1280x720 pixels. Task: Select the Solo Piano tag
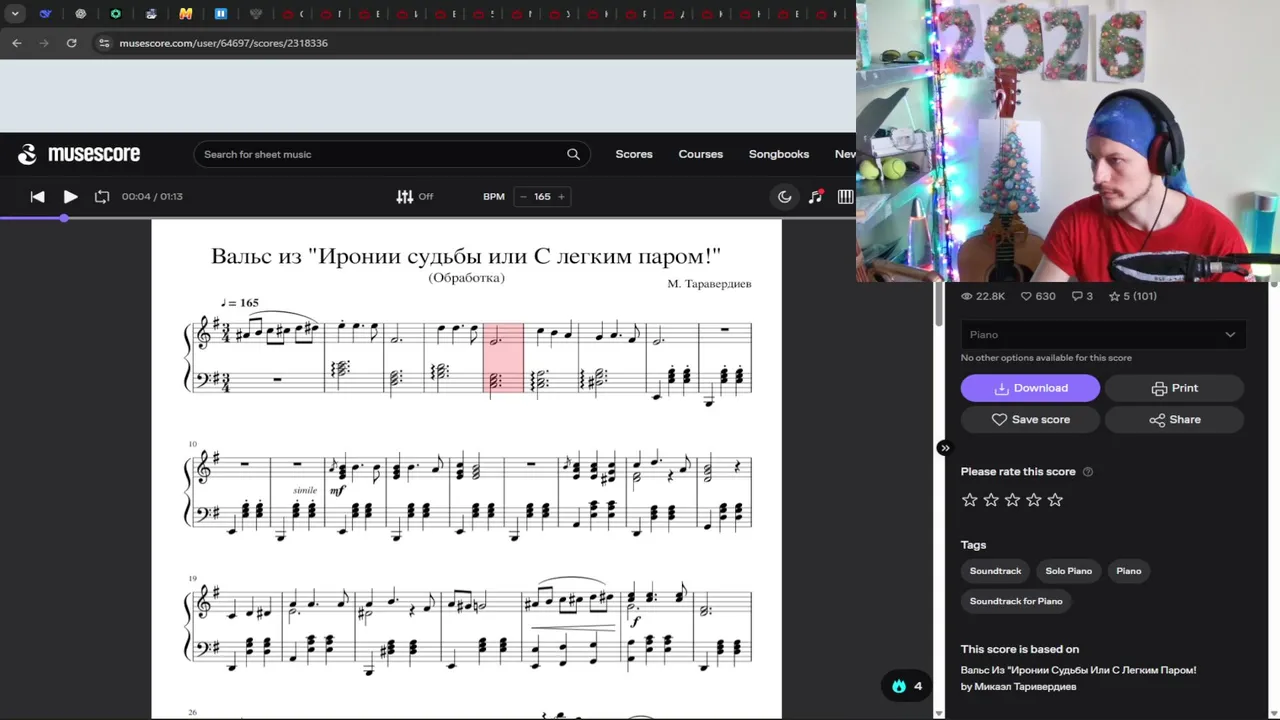1068,571
